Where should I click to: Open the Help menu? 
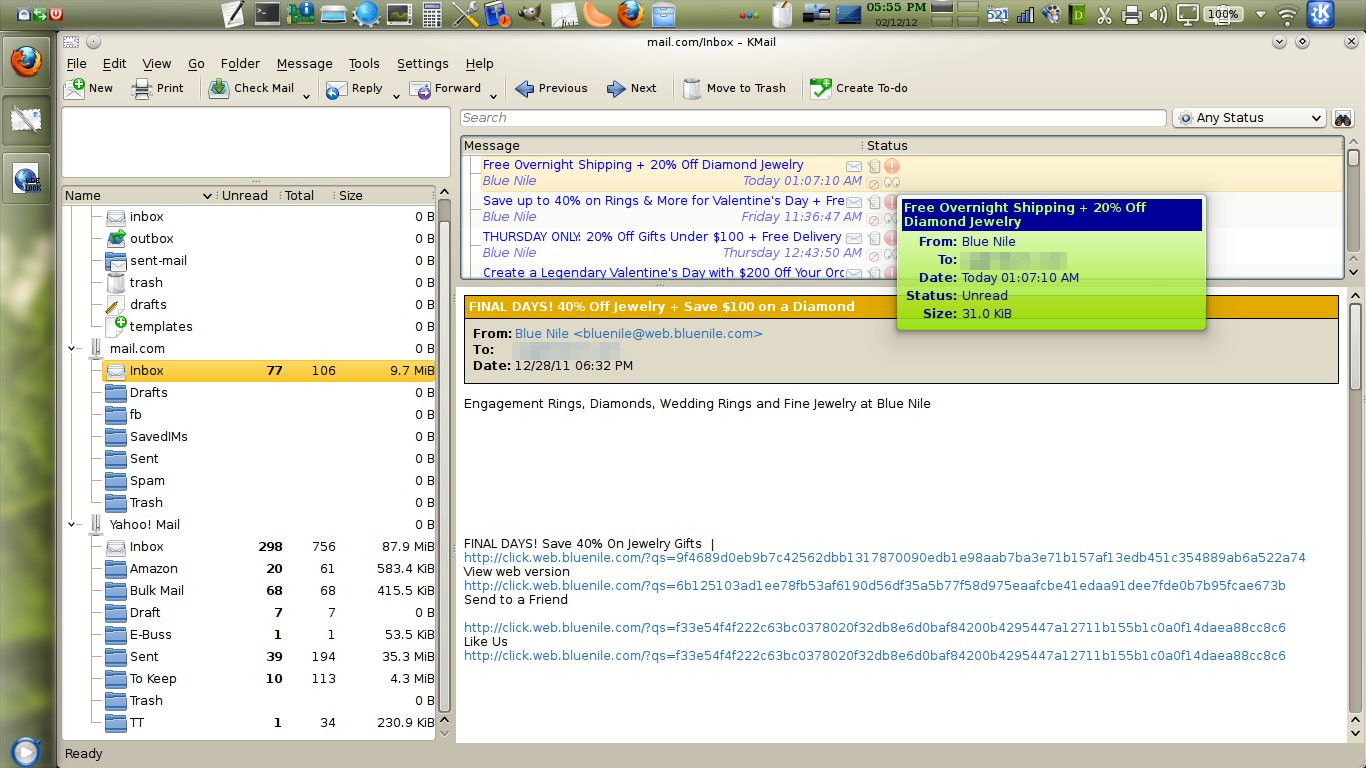pyautogui.click(x=479, y=63)
